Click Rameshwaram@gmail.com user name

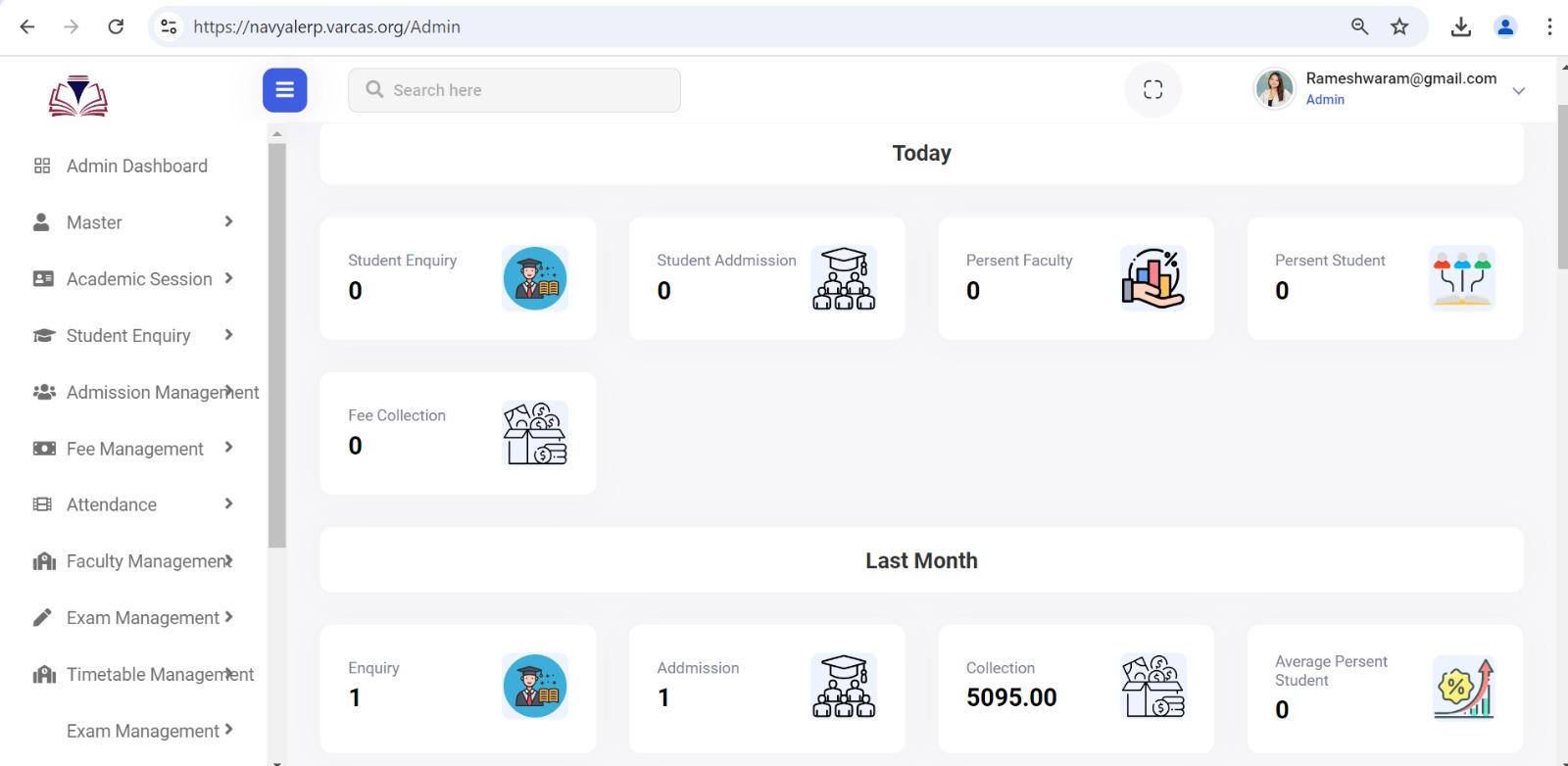pyautogui.click(x=1400, y=78)
